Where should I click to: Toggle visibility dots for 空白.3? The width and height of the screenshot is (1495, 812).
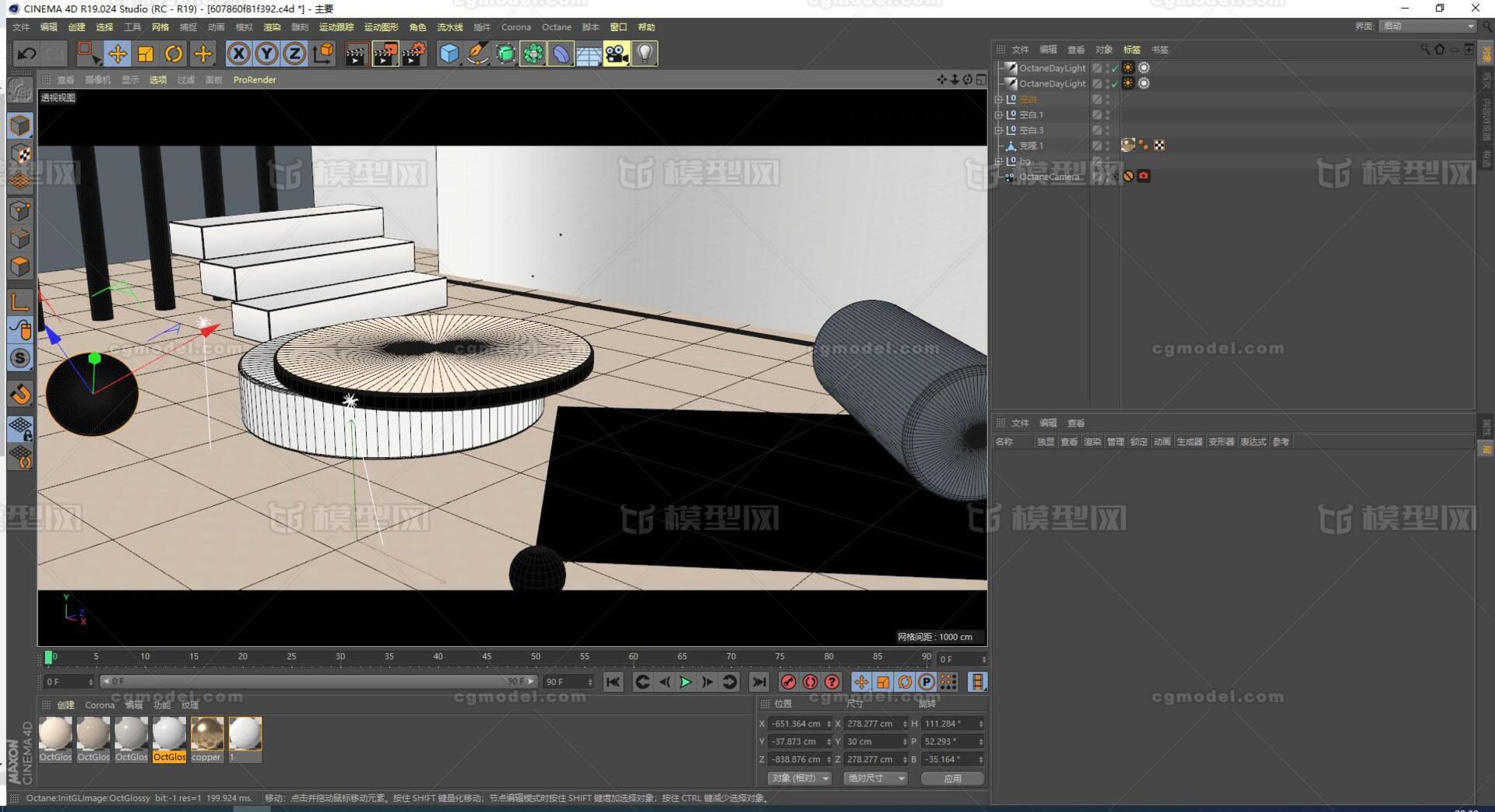[1108, 131]
